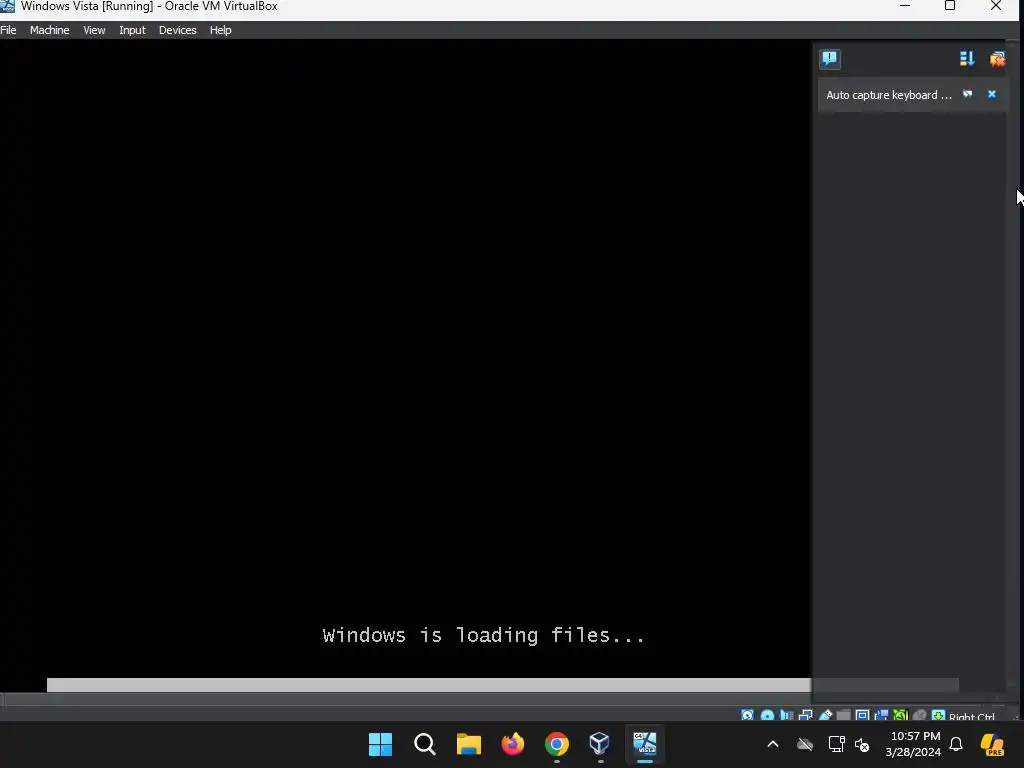Open File Explorer from the taskbar
Screen dimensions: 1024x768
pos(468,744)
